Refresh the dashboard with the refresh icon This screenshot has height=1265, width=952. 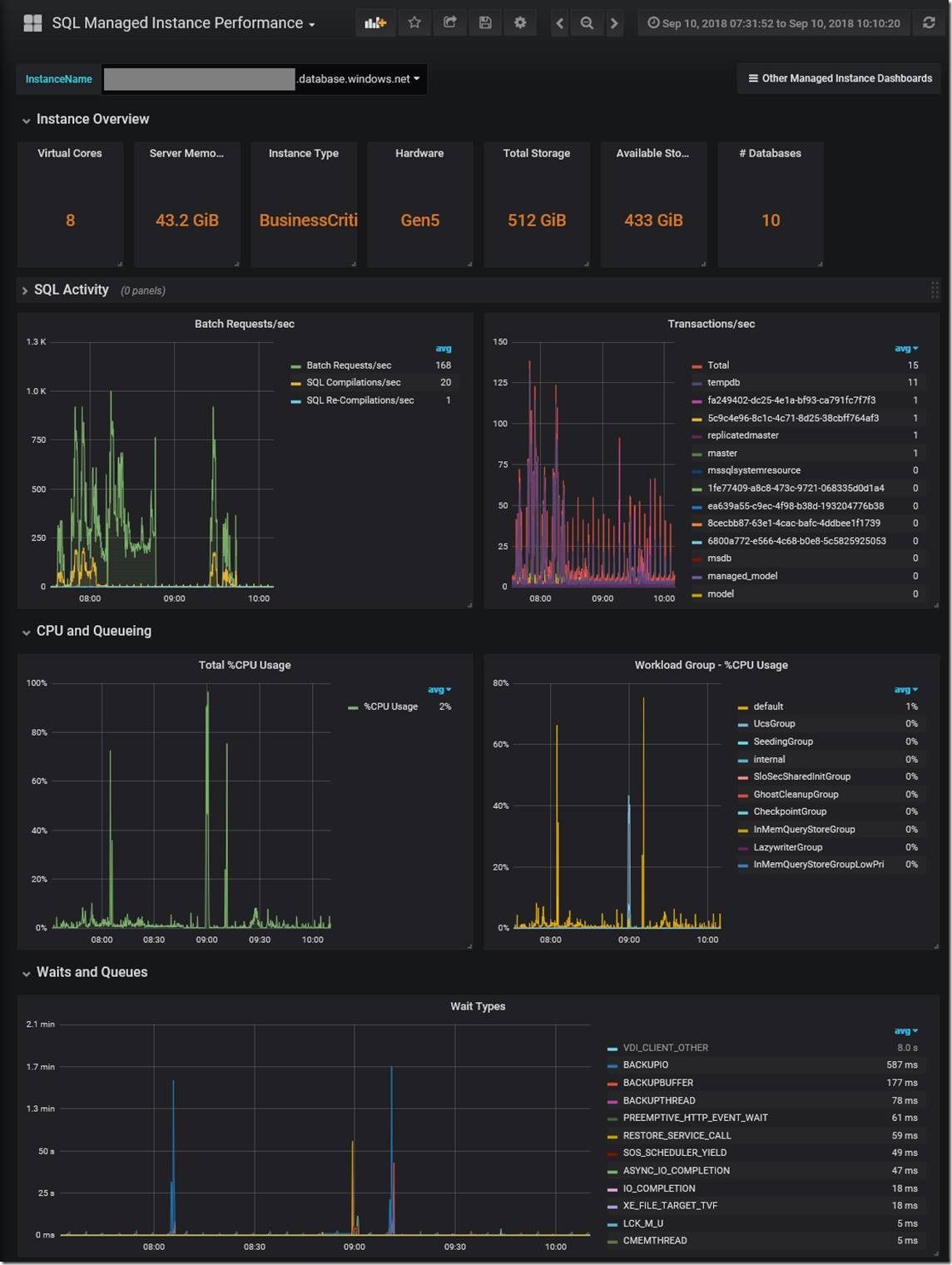pos(930,22)
